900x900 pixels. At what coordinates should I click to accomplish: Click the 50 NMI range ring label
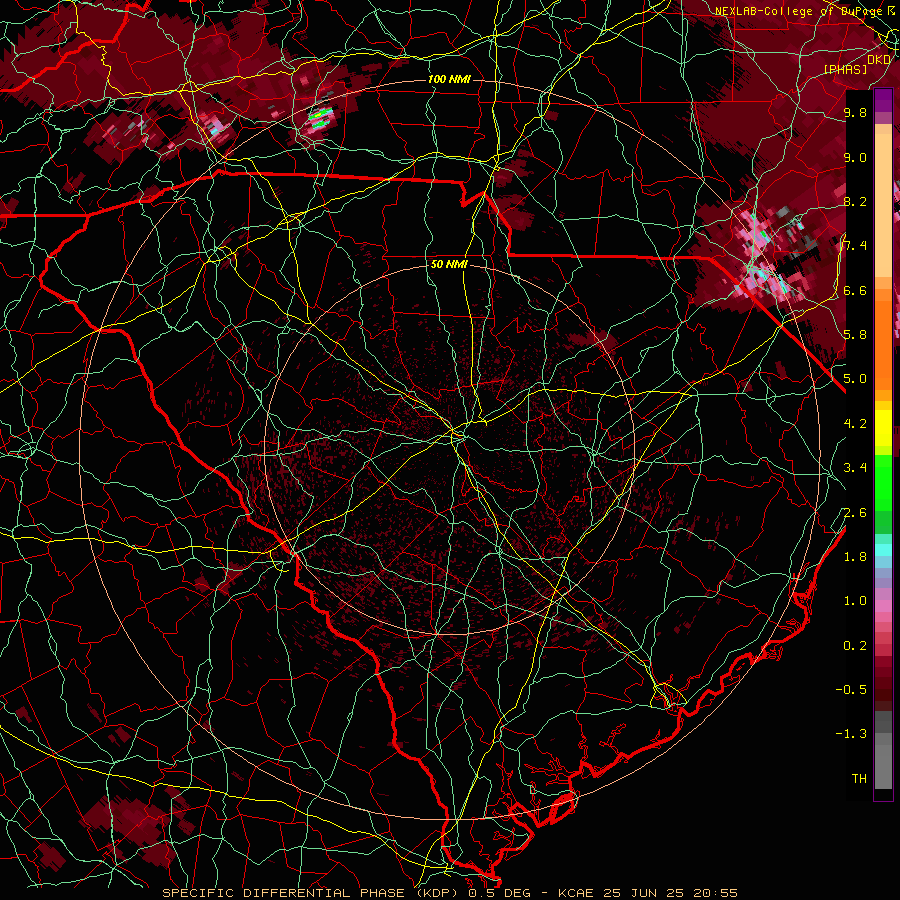[x=449, y=264]
